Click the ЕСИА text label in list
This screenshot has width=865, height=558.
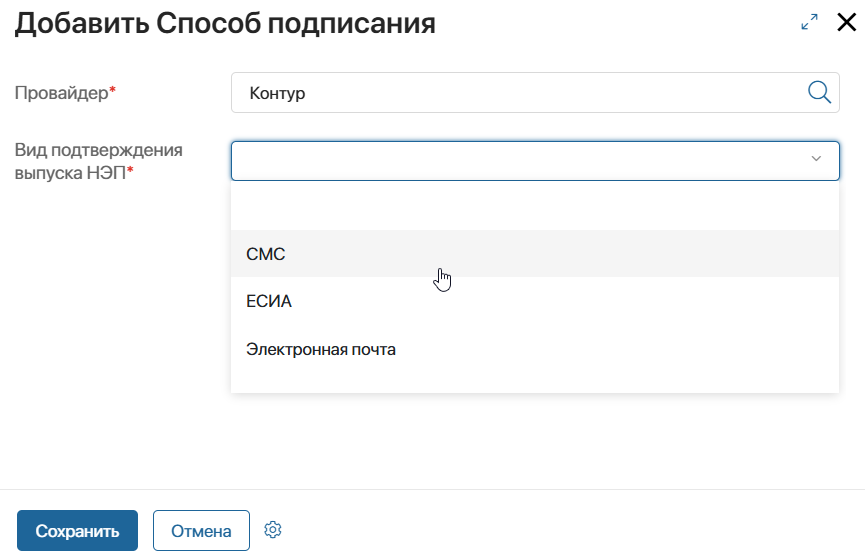click(x=269, y=301)
